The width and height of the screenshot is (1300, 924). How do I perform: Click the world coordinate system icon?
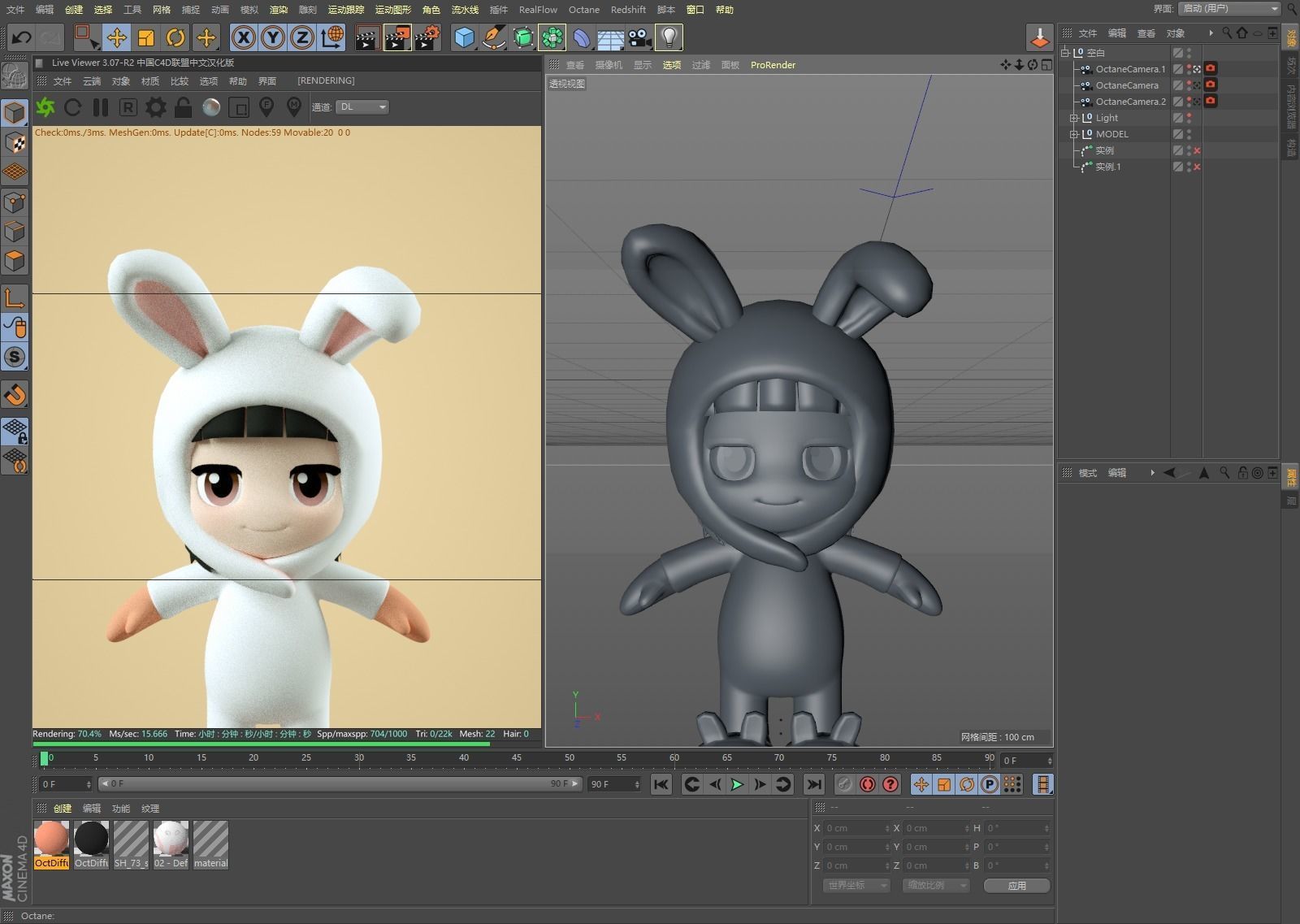(331, 37)
